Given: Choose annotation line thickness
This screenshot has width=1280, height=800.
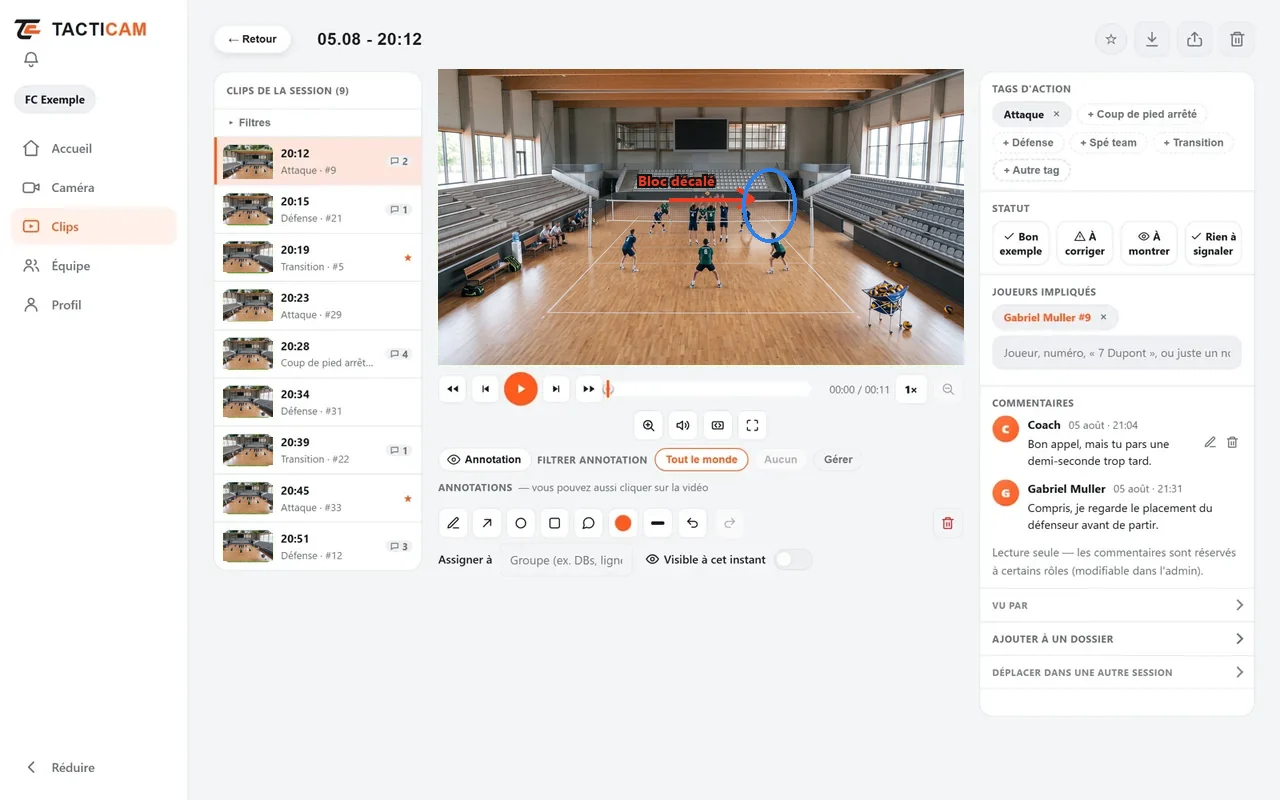Looking at the screenshot, I should tap(657, 523).
